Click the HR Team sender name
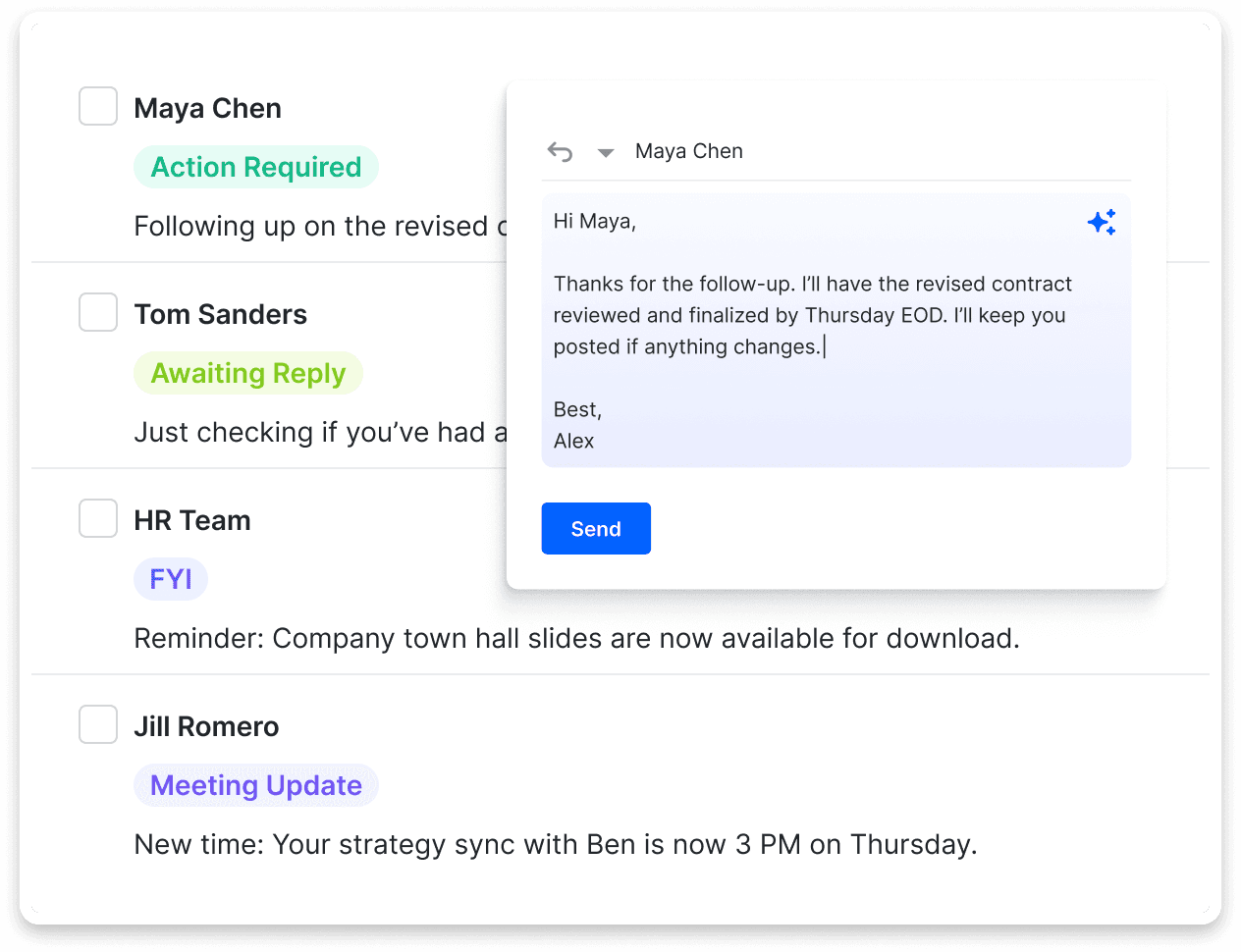The image size is (1241, 952). tap(192, 521)
